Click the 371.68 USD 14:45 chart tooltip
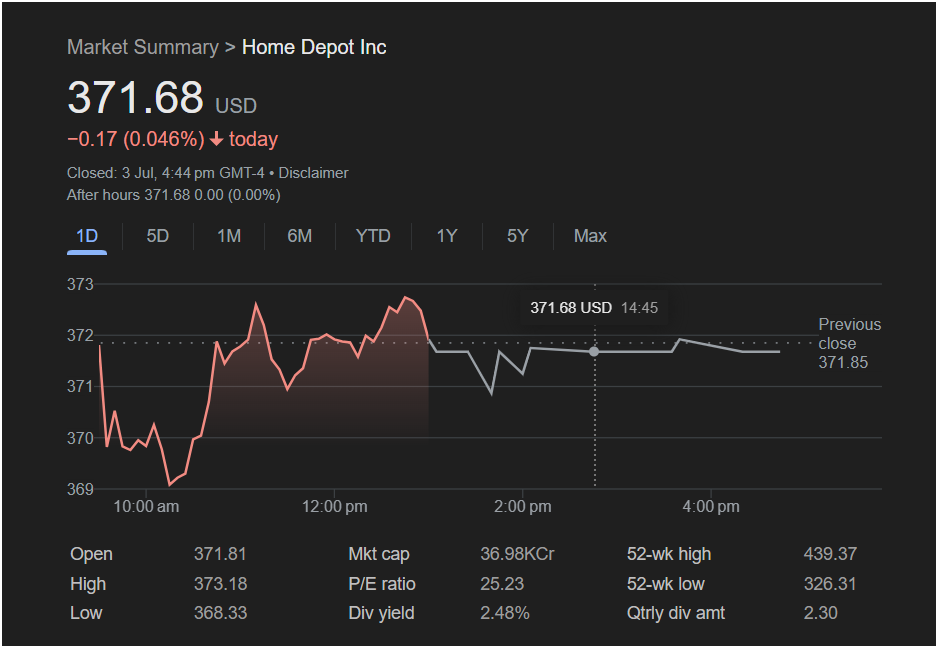938x648 pixels. coord(594,308)
